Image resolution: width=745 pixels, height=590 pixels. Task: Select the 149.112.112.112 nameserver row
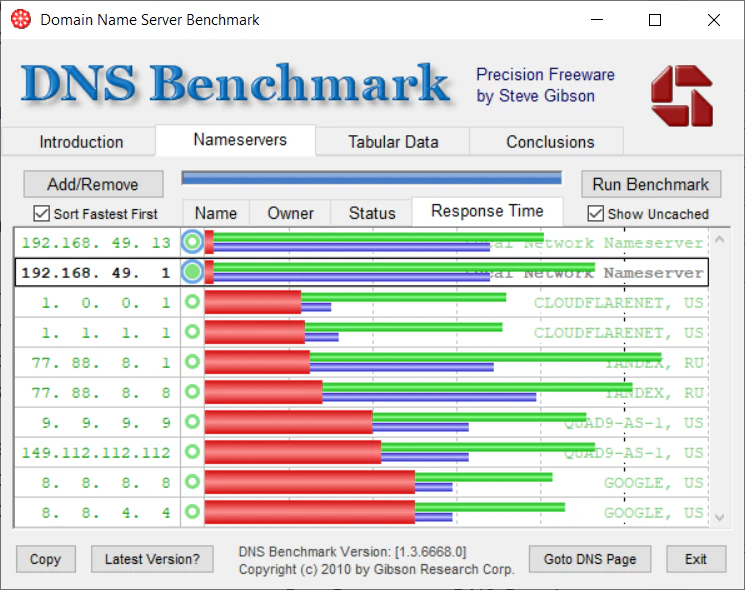click(x=96, y=452)
